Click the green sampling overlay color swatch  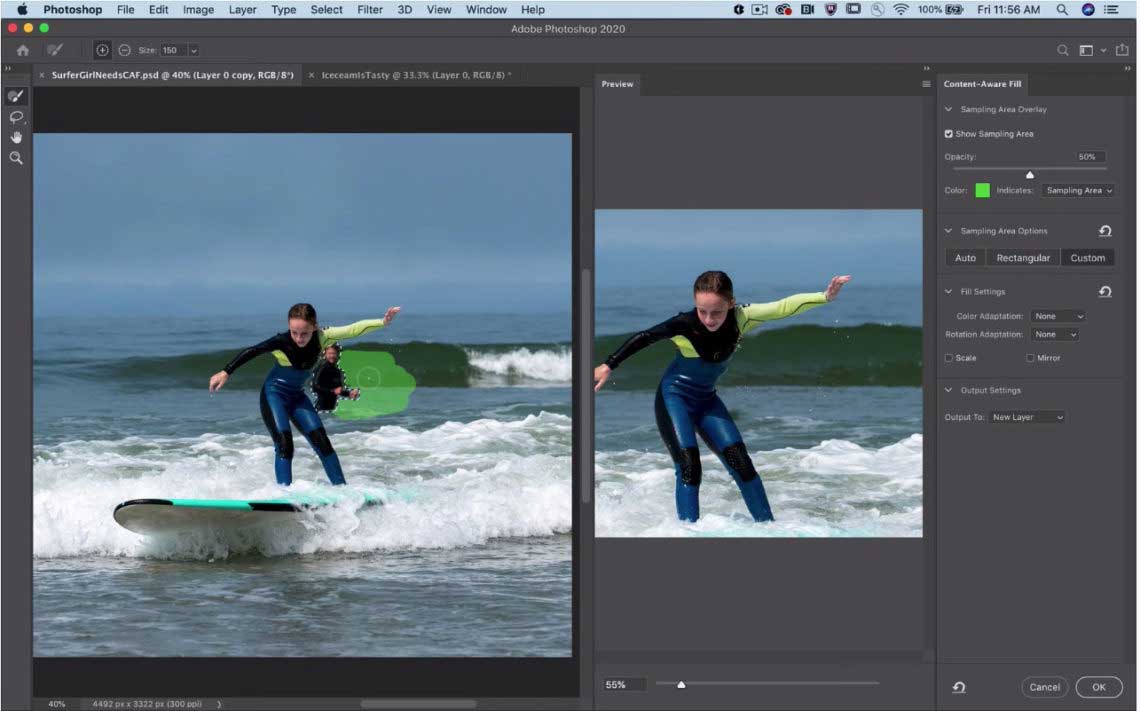(x=982, y=190)
